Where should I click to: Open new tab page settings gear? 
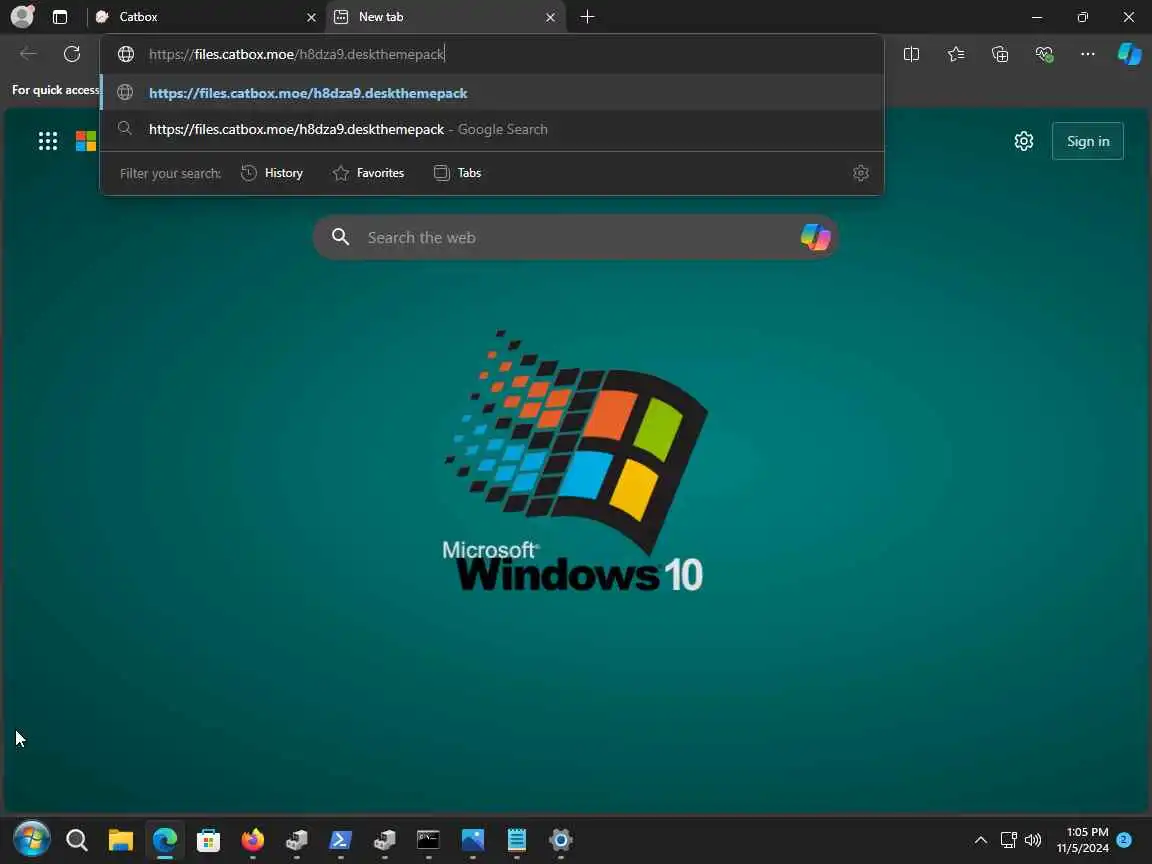coord(1023,141)
